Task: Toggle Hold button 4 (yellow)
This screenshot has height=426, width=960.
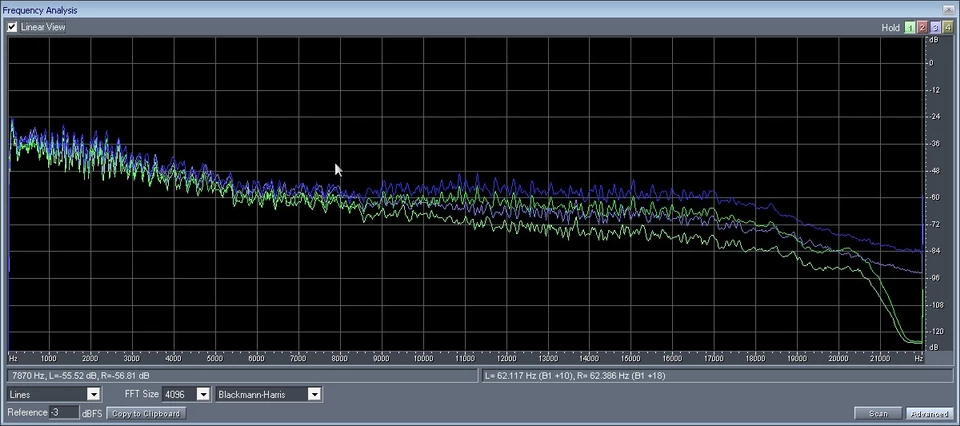Action: point(947,27)
